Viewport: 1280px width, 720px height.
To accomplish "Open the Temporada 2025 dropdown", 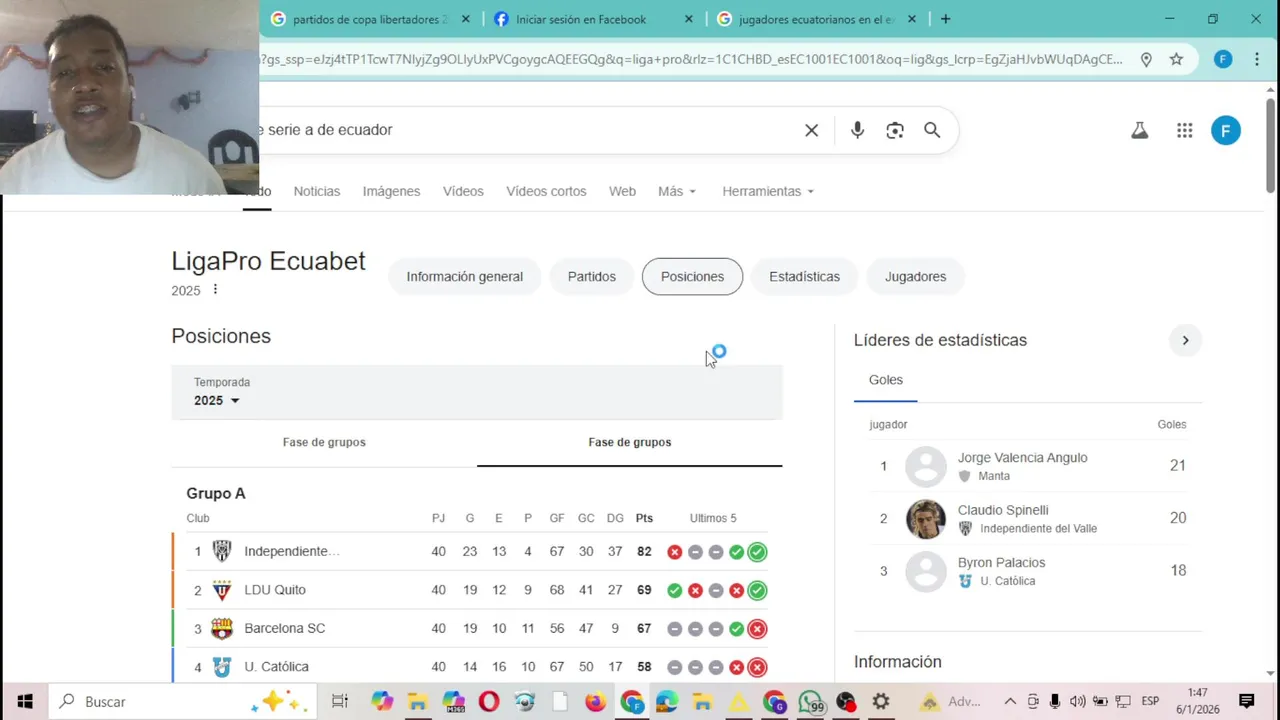I will click(217, 400).
